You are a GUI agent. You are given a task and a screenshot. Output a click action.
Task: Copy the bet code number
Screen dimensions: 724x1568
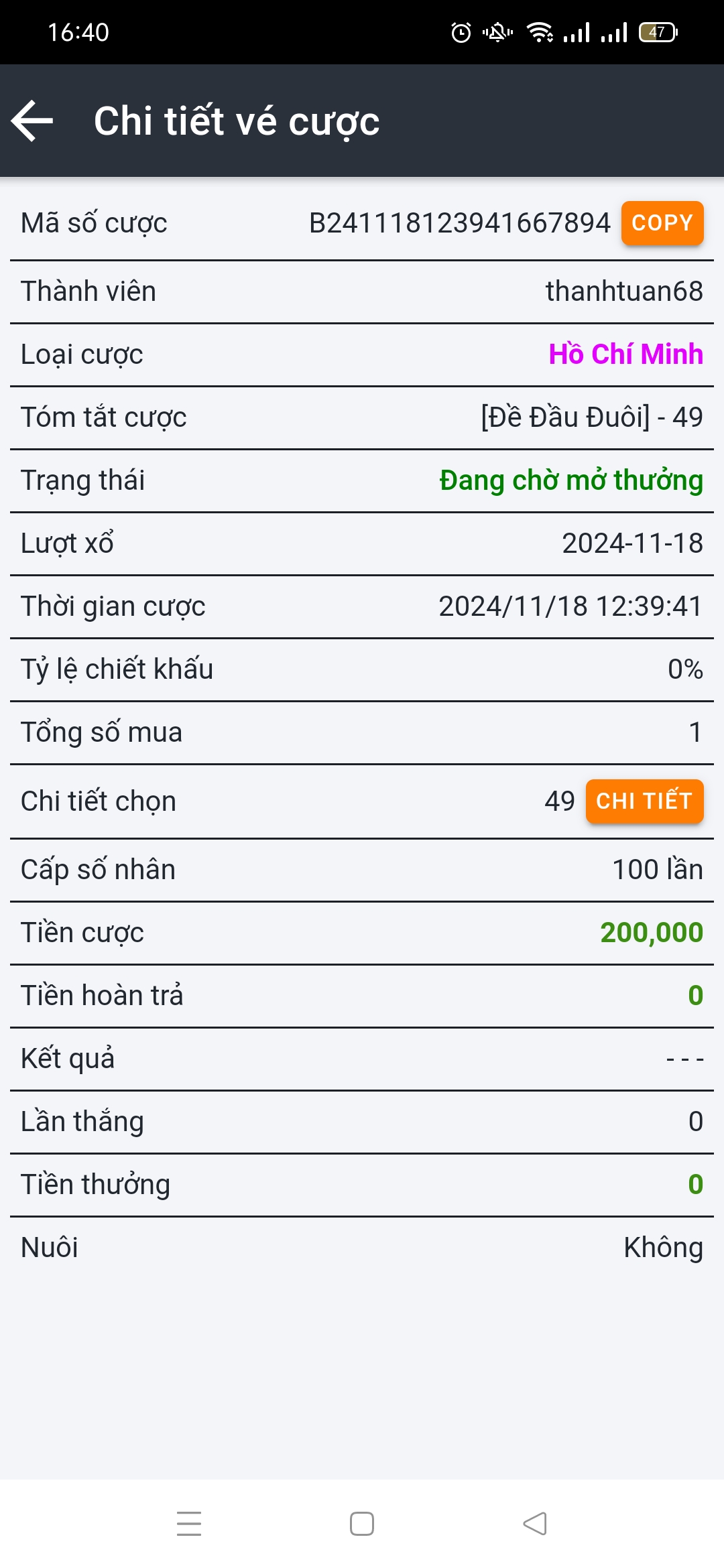point(662,223)
